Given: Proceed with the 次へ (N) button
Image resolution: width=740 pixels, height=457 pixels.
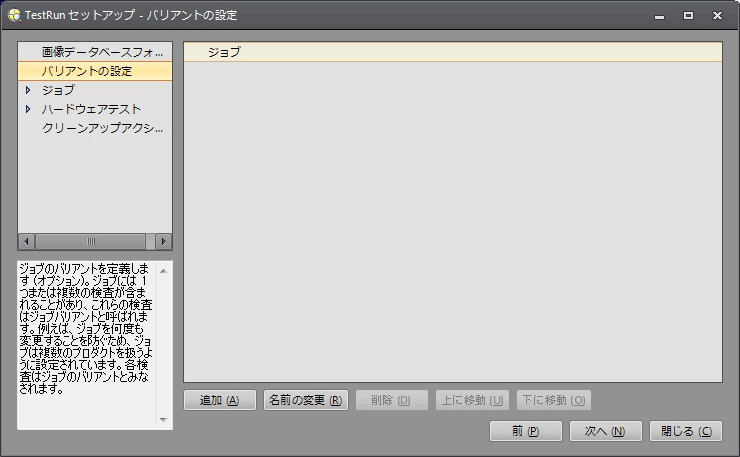Looking at the screenshot, I should point(605,431).
